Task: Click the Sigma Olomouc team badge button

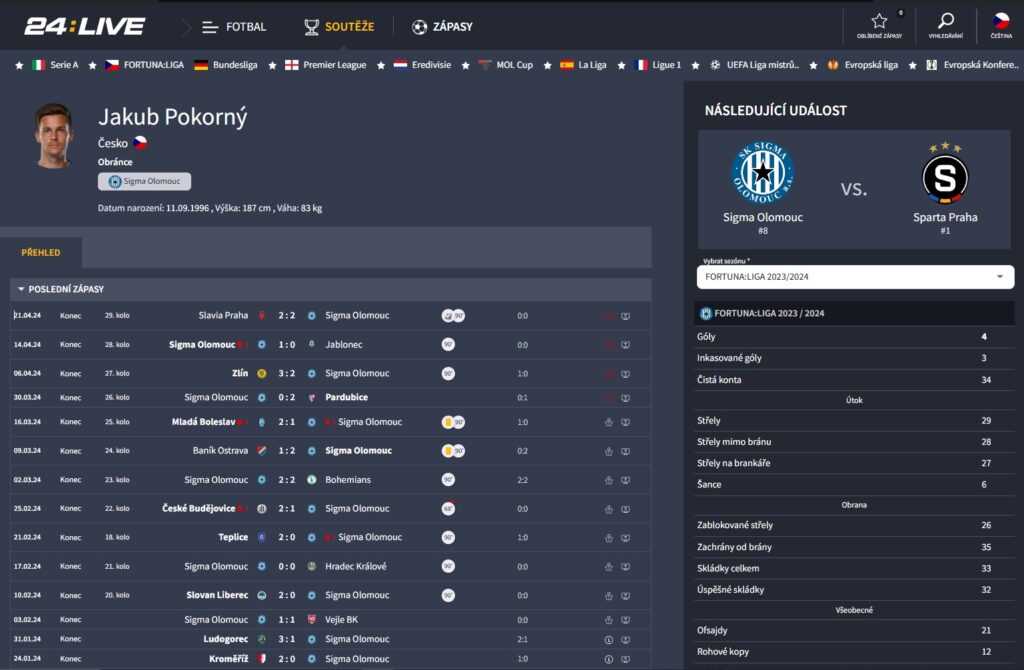Action: click(x=145, y=182)
